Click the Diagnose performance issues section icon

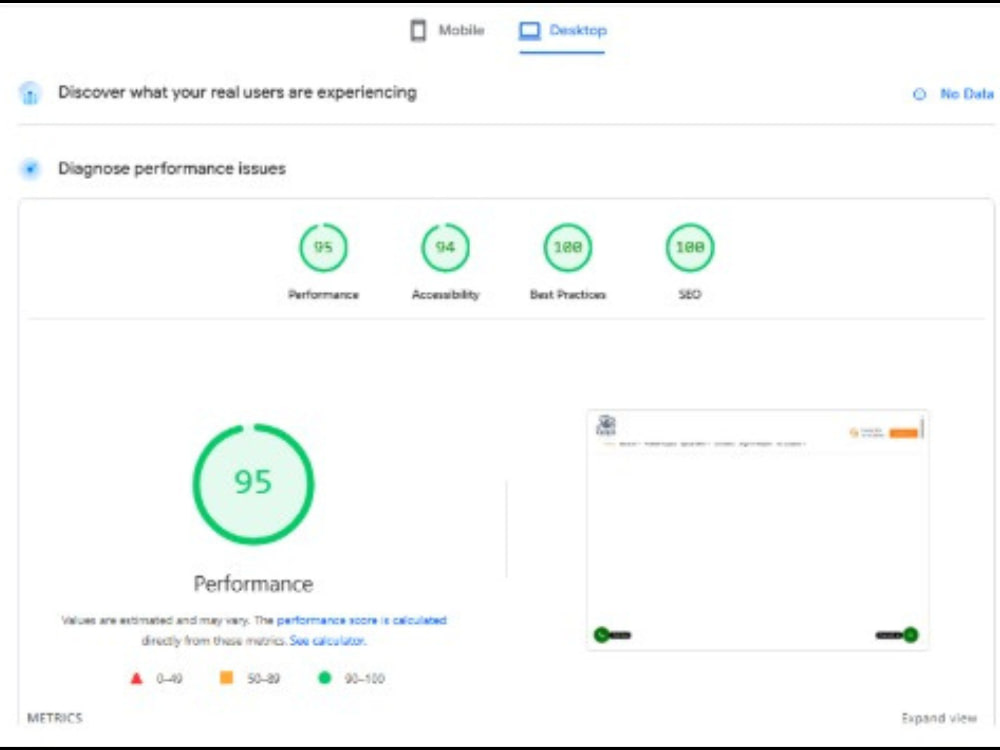coord(30,169)
